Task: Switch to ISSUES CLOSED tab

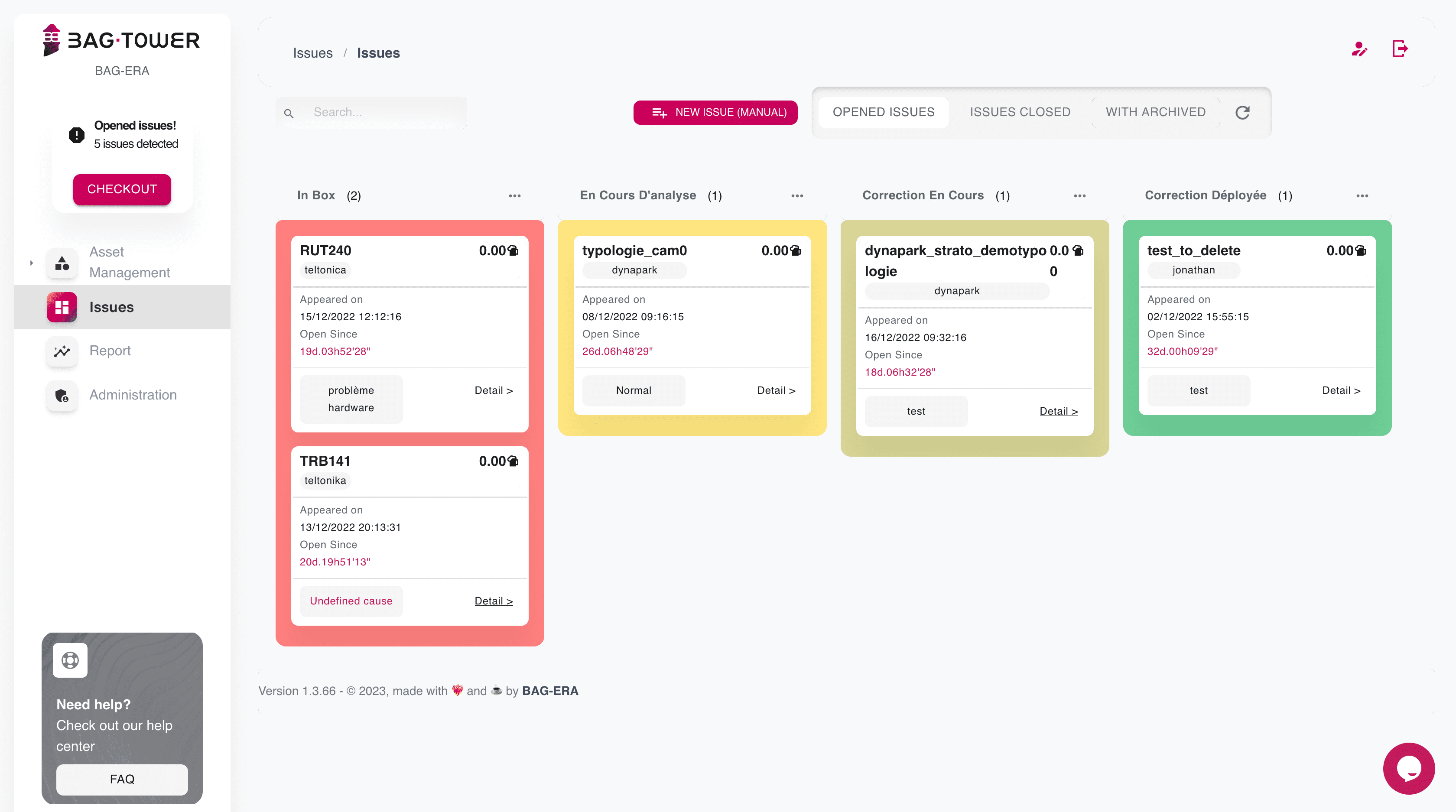Action: click(1020, 112)
